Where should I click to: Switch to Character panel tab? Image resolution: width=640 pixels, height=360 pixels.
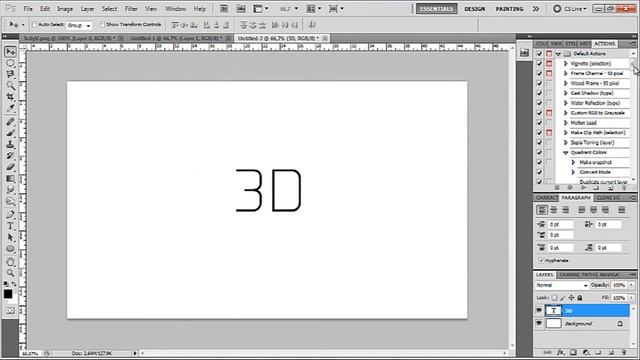point(546,198)
